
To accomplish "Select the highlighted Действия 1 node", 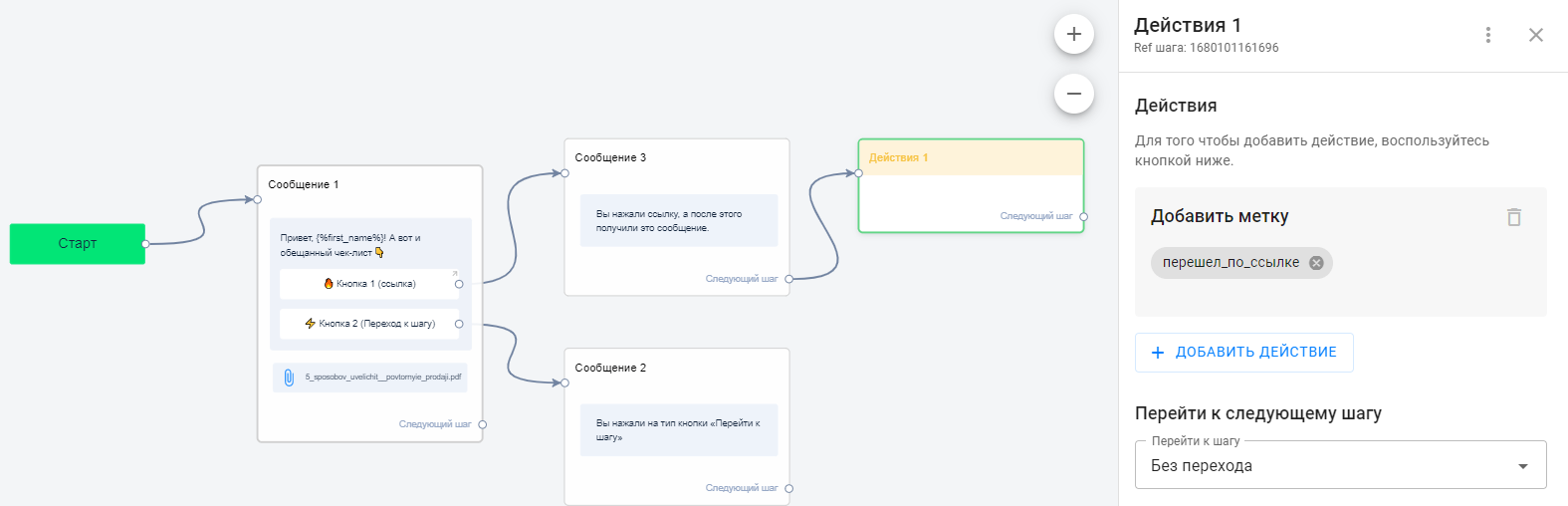I will pyautogui.click(x=970, y=157).
